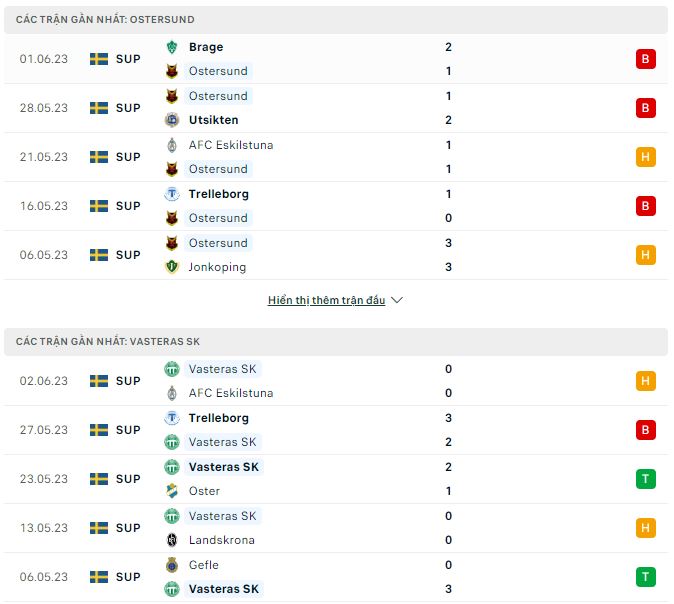Click the Utsikten club logo
This screenshot has width=674, height=604.
[172, 120]
